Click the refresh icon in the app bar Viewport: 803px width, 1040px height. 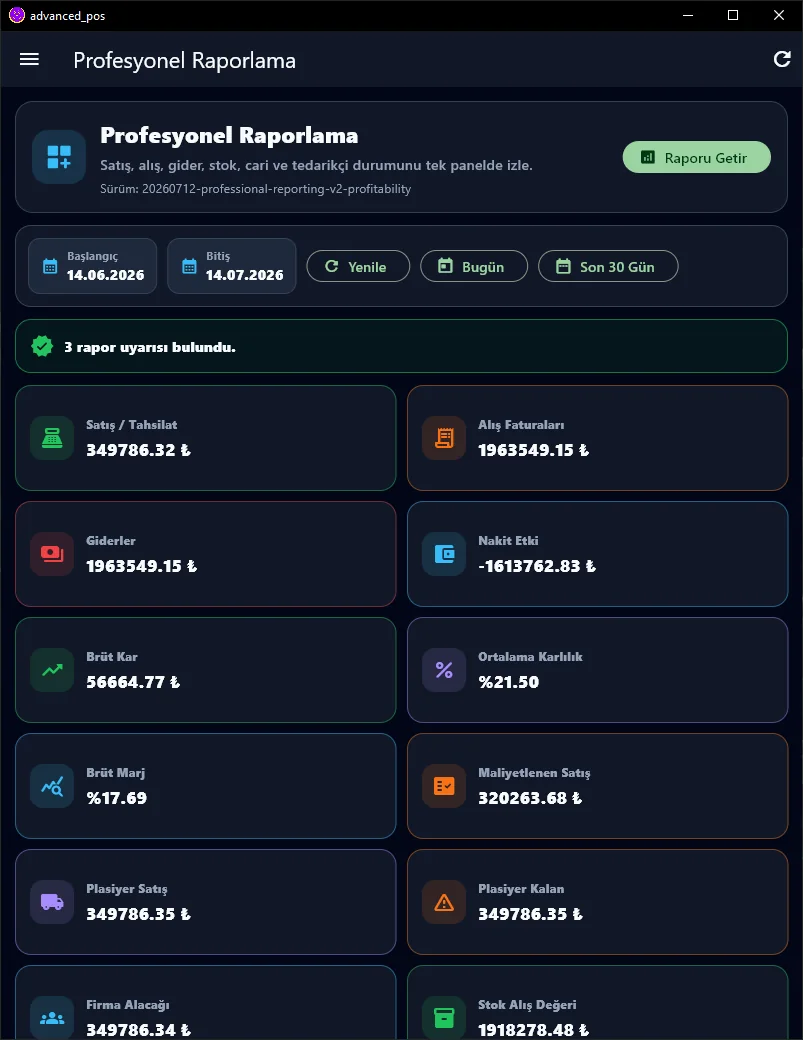782,60
